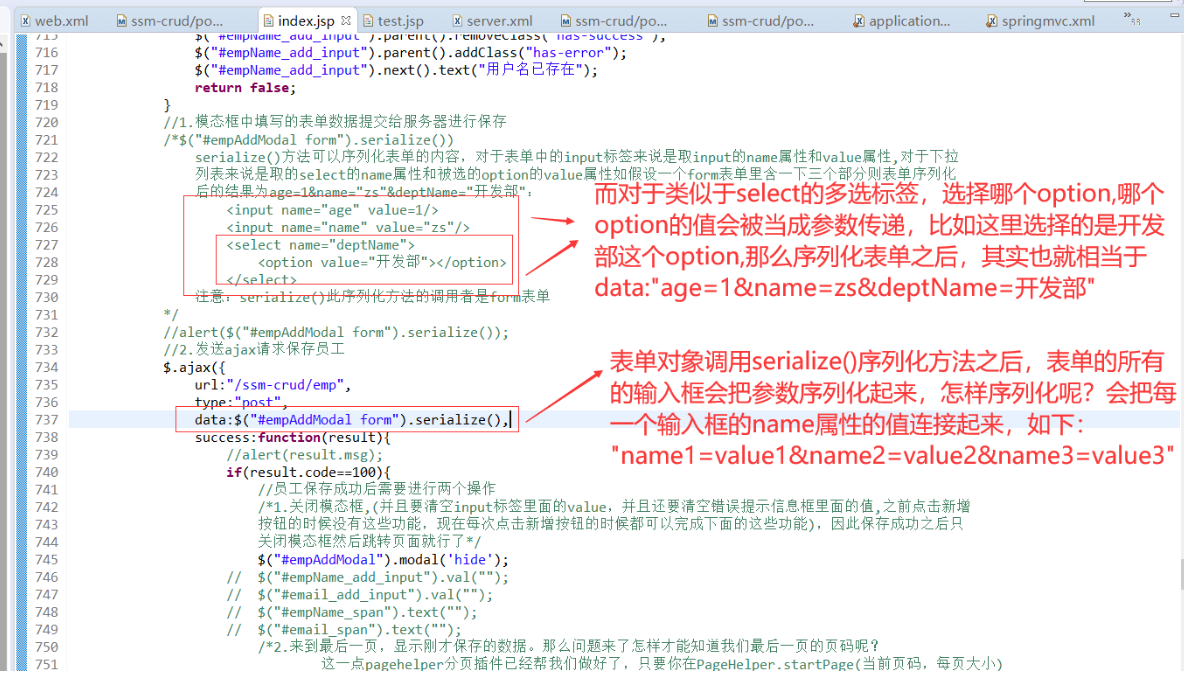Click the web.xml tab file icon
This screenshot has height=677, width=1184.
(x=26, y=21)
